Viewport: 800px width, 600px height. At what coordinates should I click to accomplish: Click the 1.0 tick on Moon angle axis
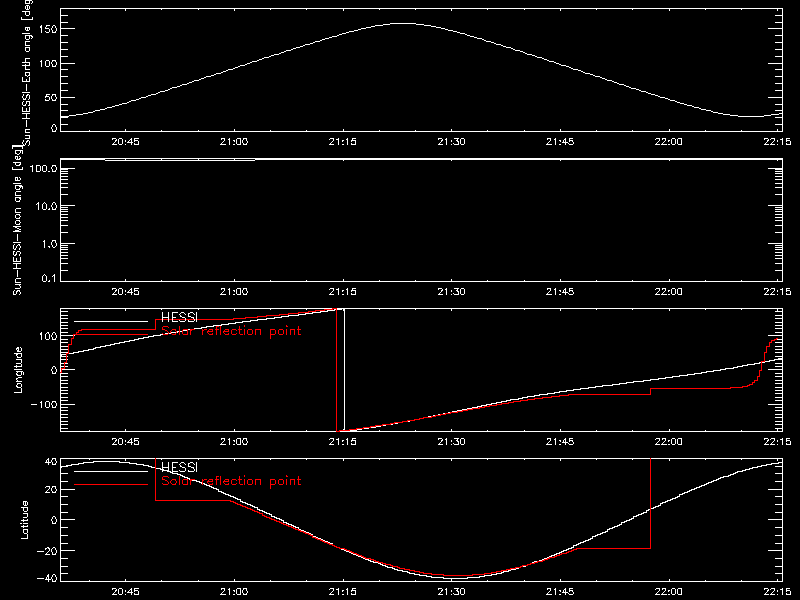49,244
